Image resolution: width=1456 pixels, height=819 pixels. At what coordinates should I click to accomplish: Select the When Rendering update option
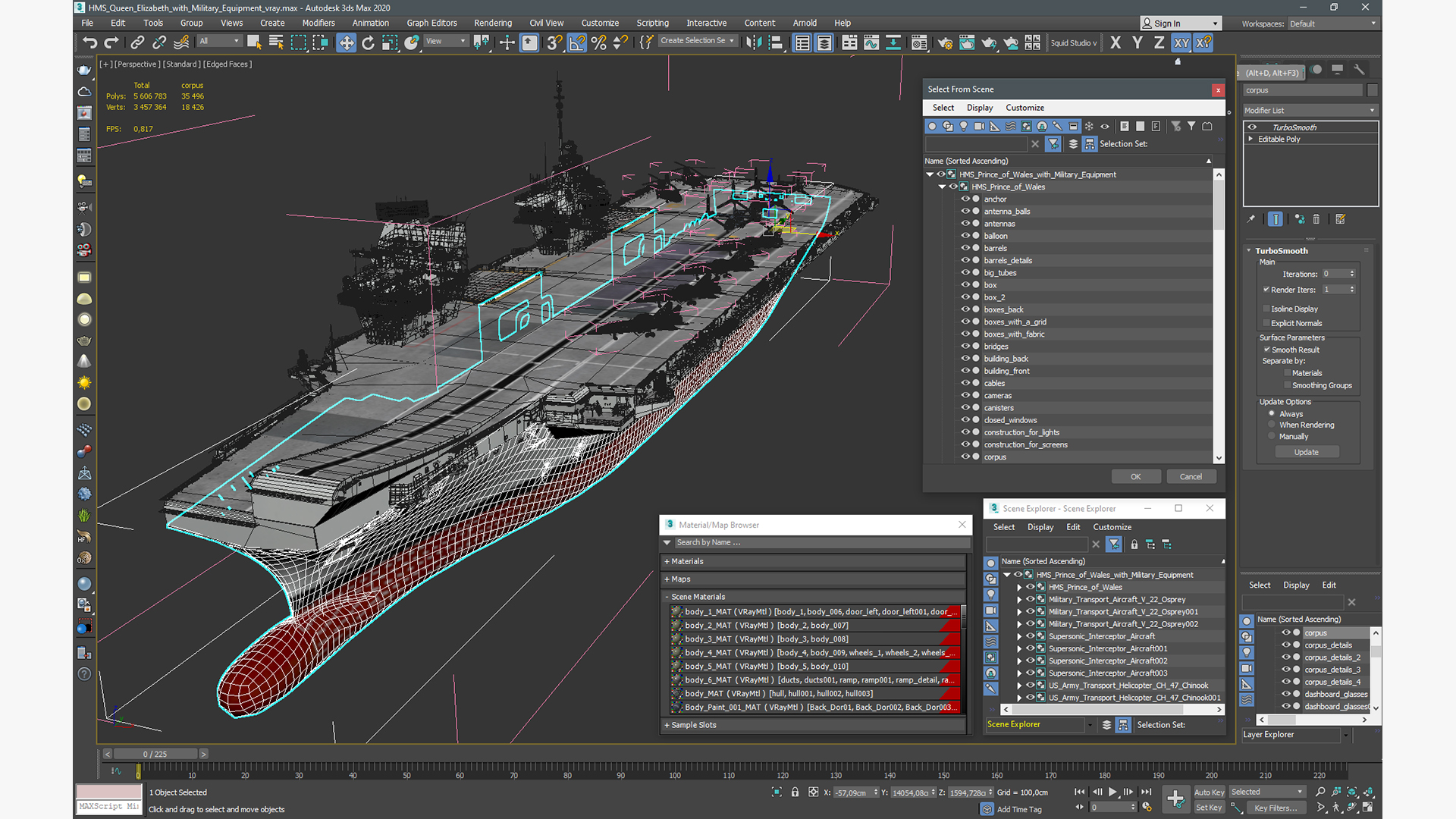click(x=1272, y=425)
